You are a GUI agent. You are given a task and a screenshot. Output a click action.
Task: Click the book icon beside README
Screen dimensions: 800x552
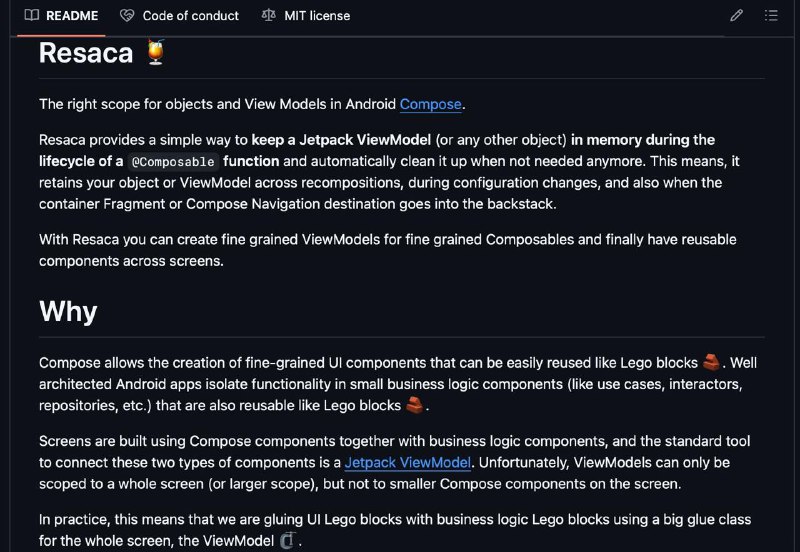(x=32, y=15)
